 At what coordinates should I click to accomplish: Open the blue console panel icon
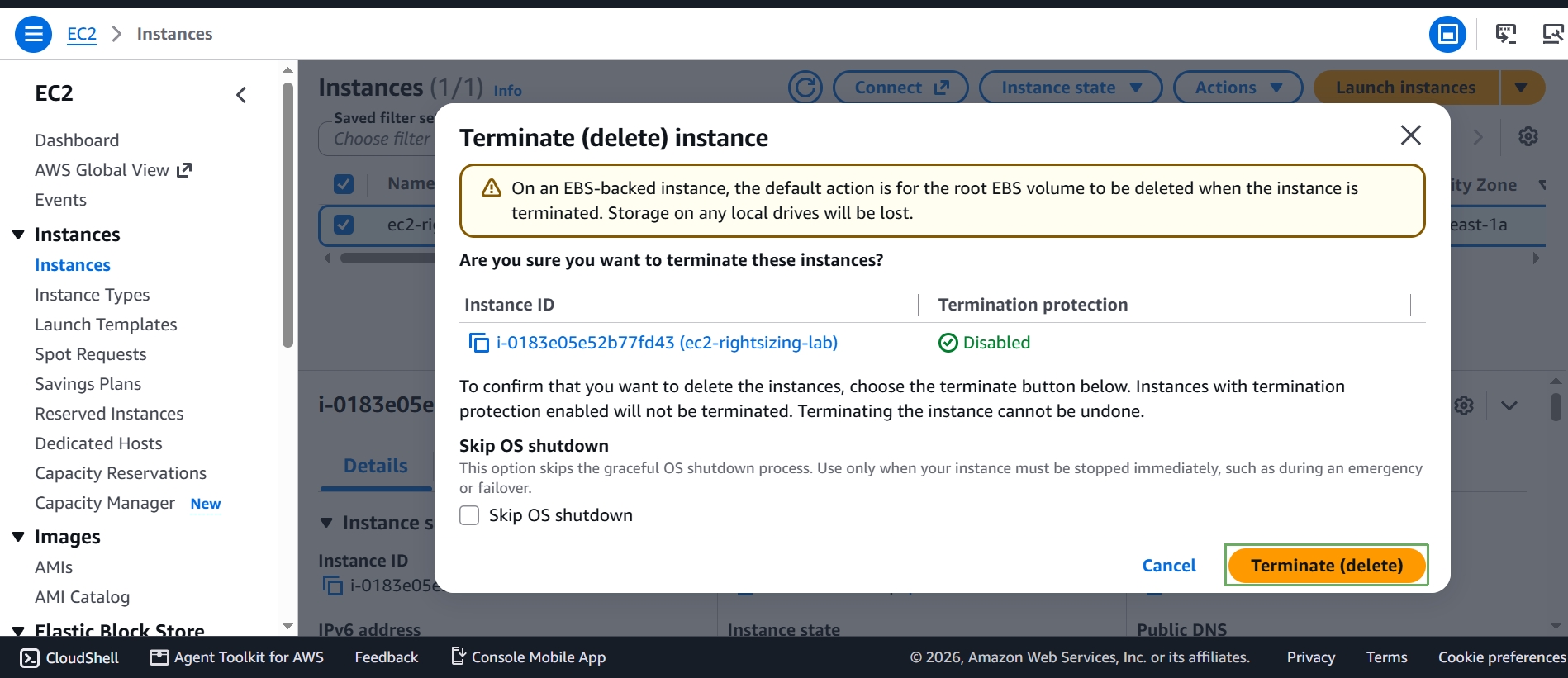tap(1448, 34)
